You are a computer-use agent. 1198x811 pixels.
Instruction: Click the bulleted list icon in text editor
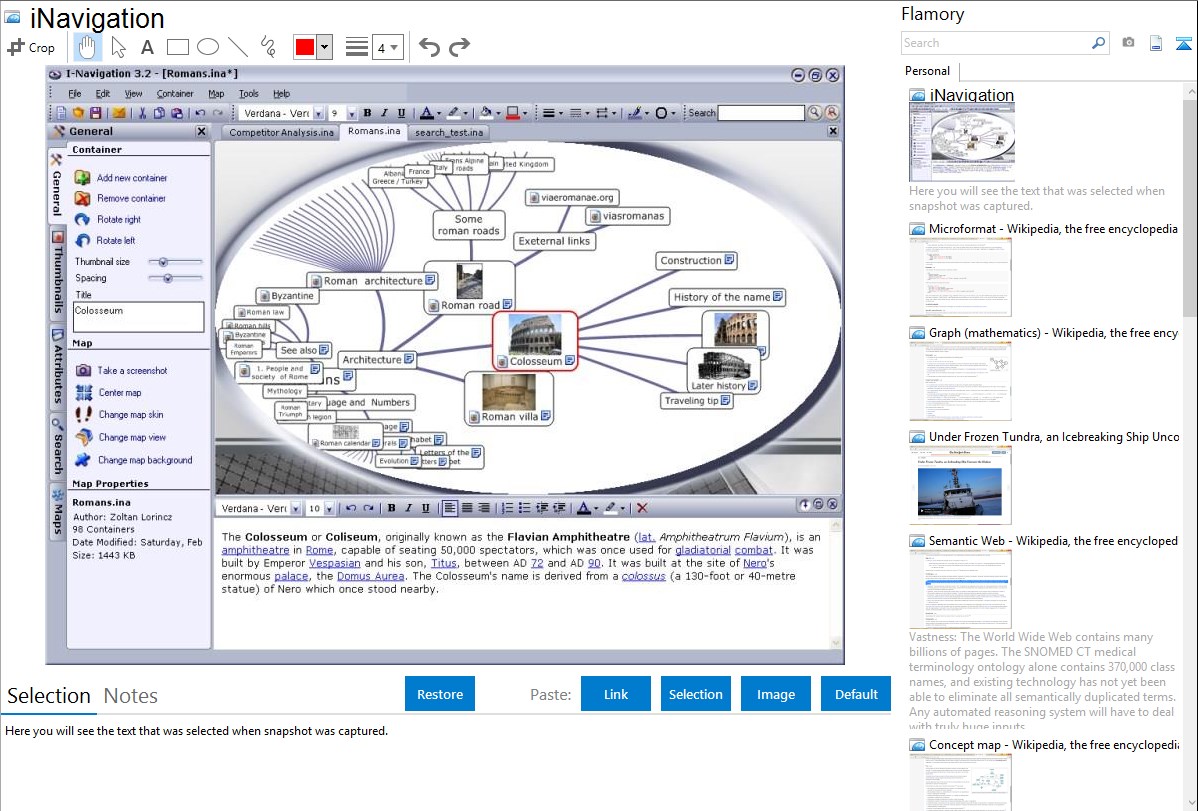(x=524, y=508)
